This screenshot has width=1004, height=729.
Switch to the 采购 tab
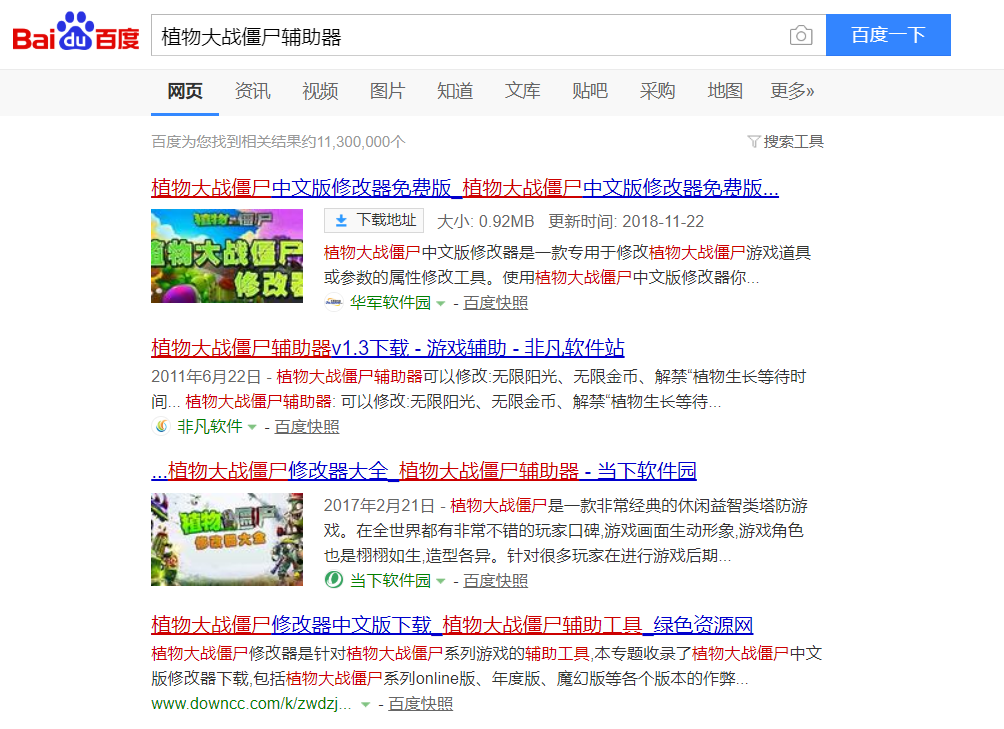[x=658, y=91]
